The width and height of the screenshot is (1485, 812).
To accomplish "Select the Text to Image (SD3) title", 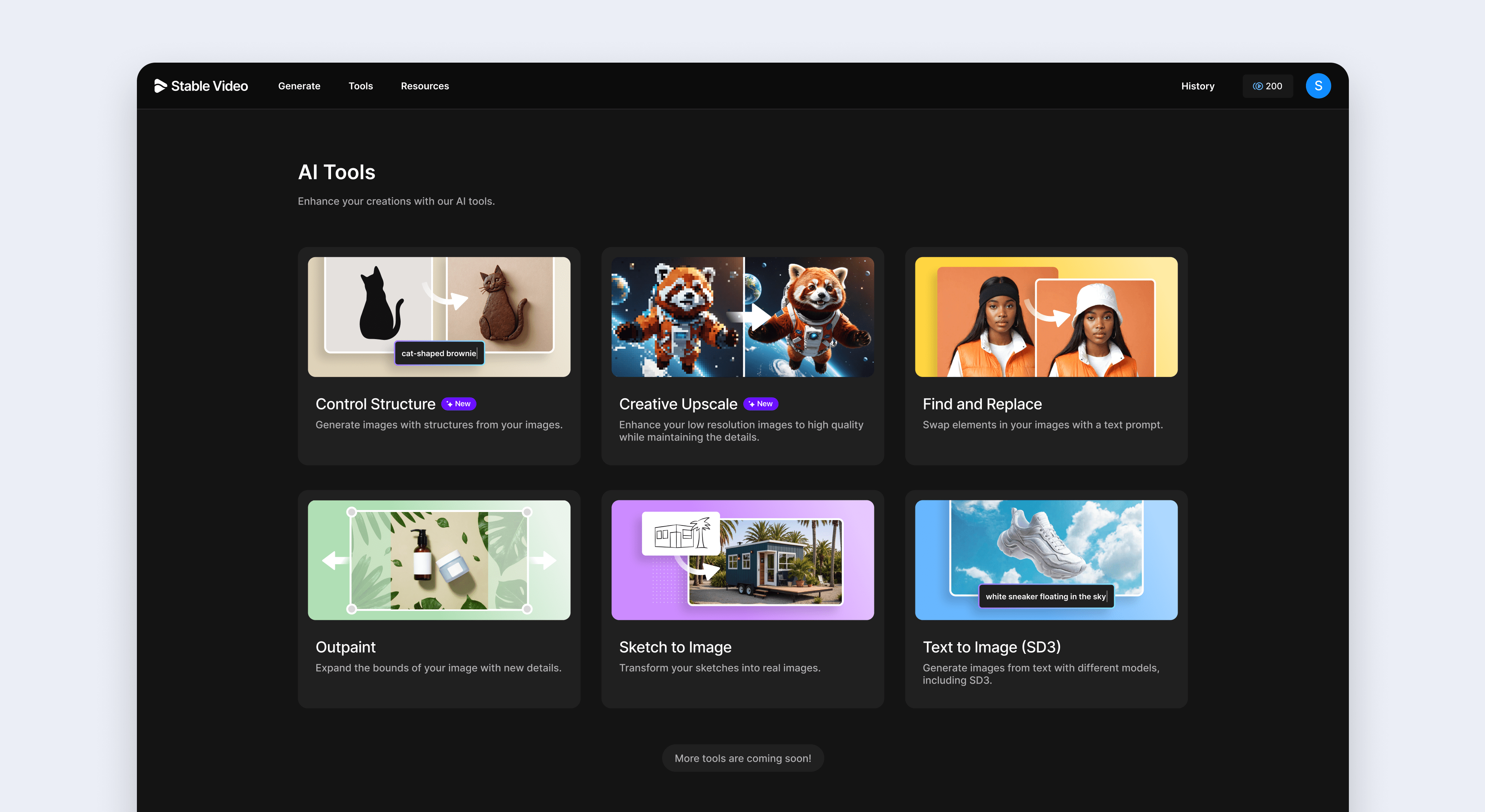I will pyautogui.click(x=992, y=647).
